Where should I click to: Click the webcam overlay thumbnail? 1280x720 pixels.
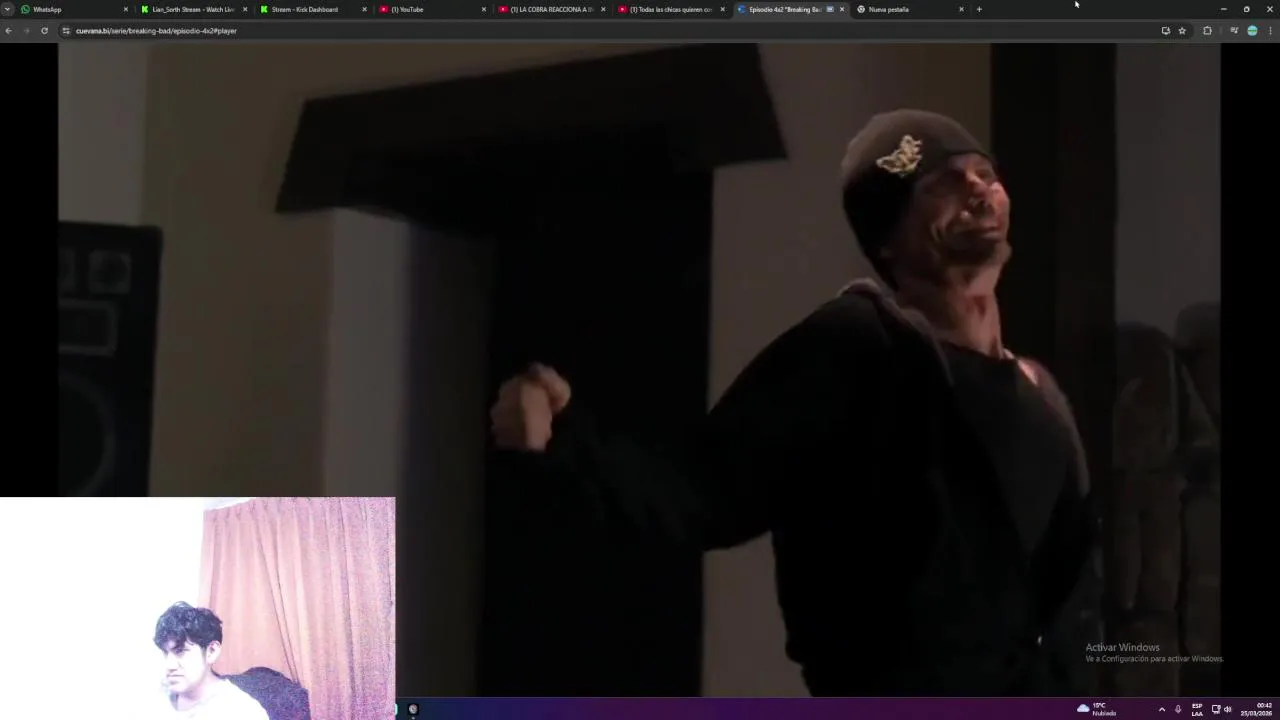point(197,608)
